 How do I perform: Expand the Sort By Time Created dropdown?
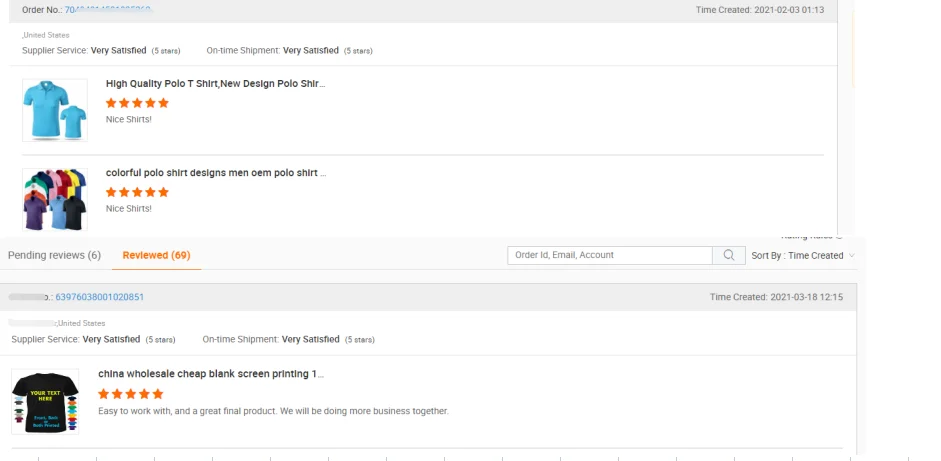coord(803,256)
